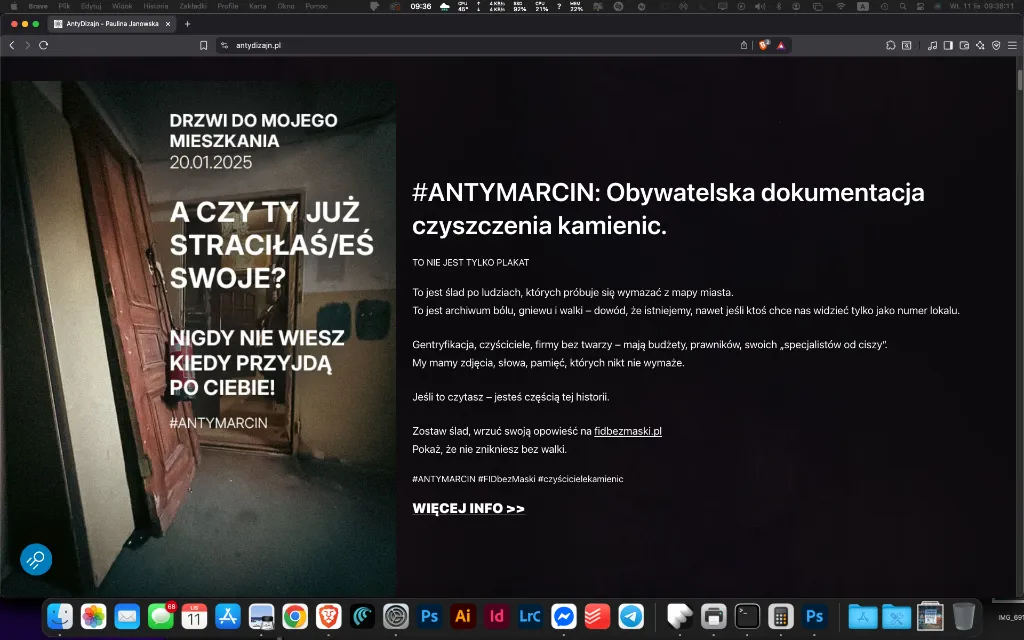
Task: Open the browser hamburger menu
Action: (1012, 45)
